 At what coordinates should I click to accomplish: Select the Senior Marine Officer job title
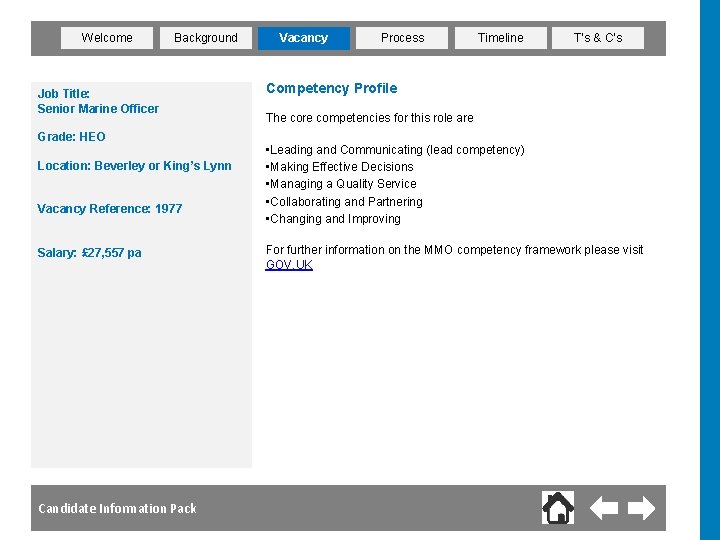tap(98, 109)
